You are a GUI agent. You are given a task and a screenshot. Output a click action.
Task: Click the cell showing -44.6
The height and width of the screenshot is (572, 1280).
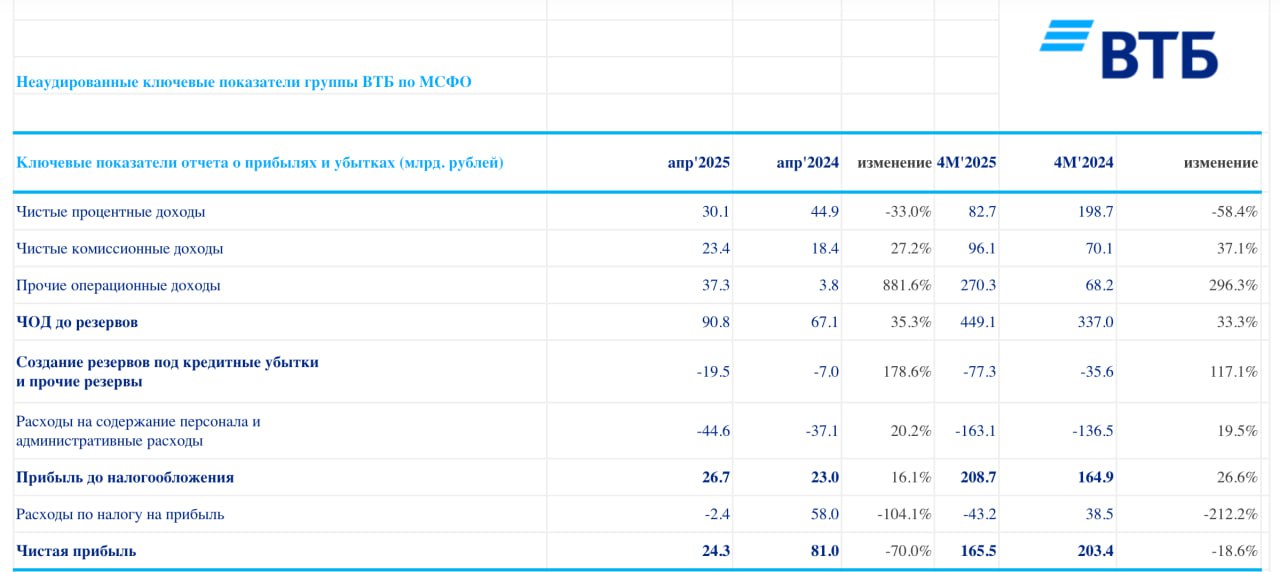pos(713,431)
